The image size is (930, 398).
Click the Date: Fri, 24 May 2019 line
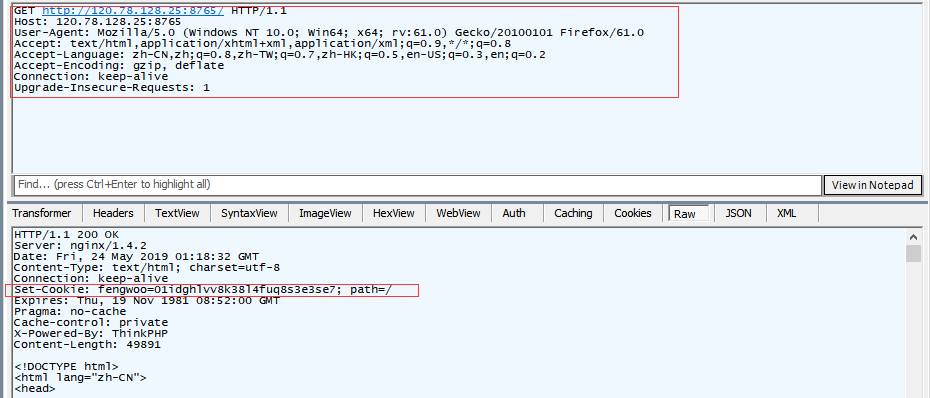(136, 256)
